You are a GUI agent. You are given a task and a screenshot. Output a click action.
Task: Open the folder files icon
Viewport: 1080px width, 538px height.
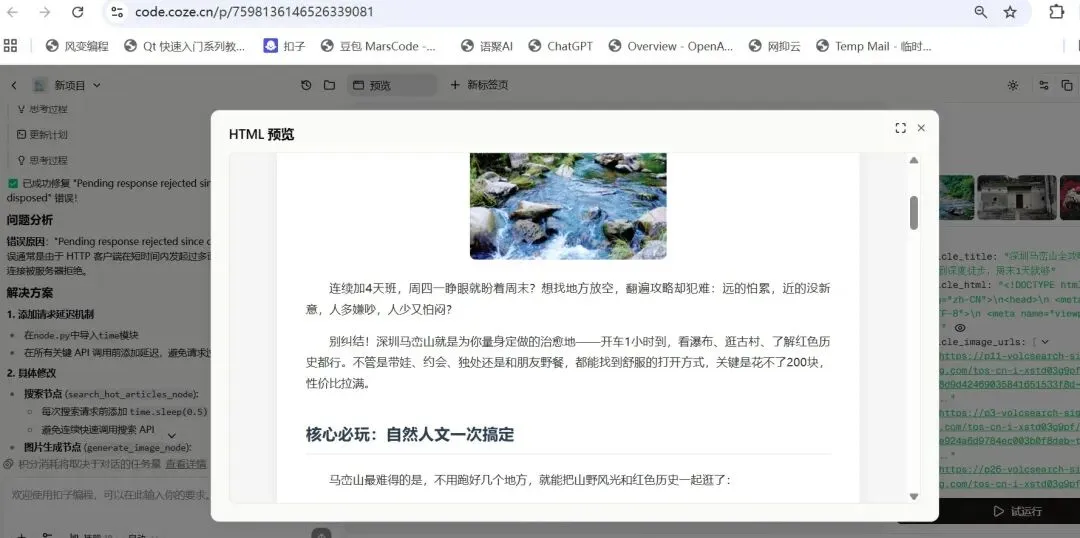pyautogui.click(x=329, y=85)
